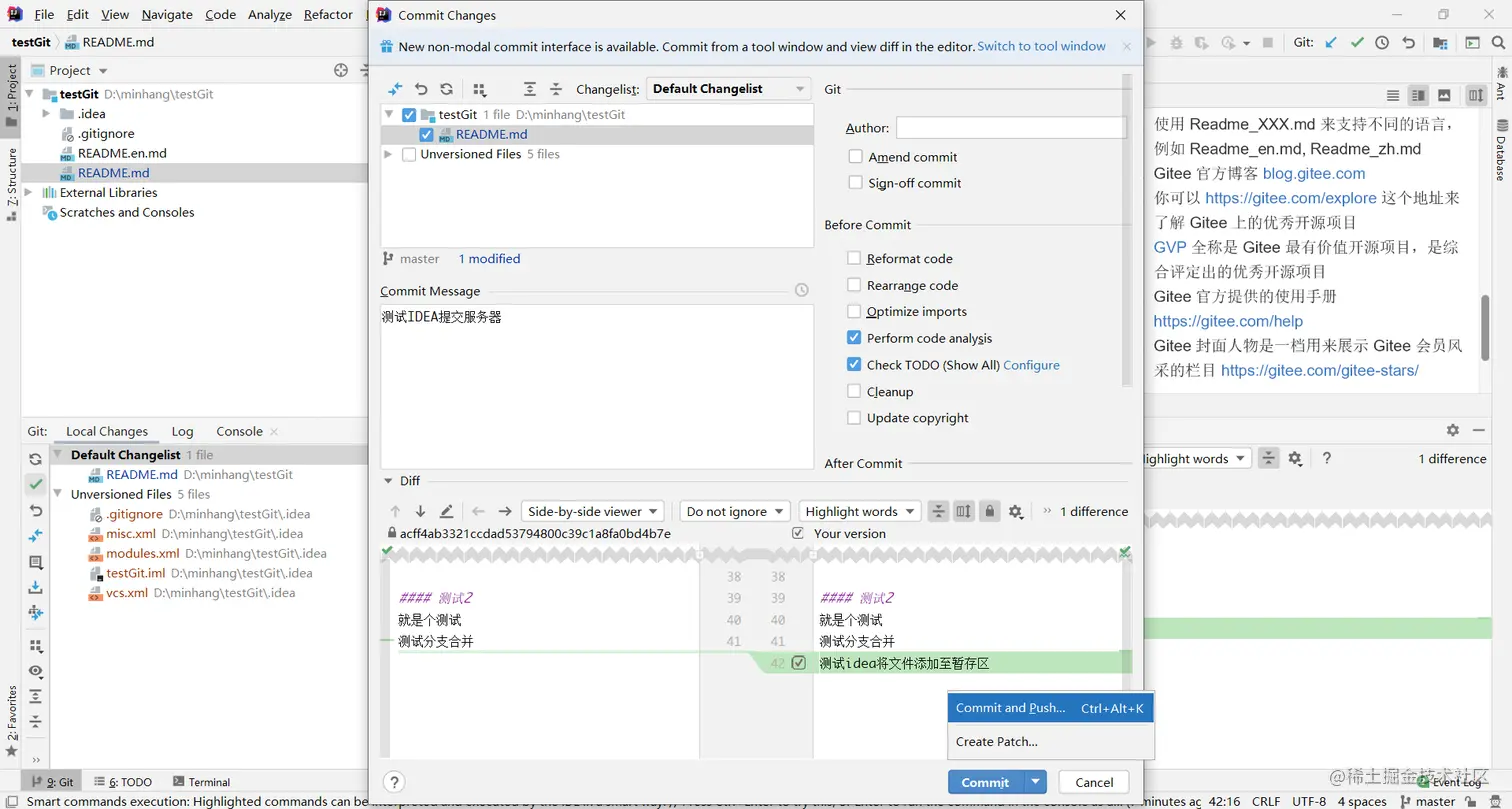Expand Unversioned Files node in commit dialog
Viewport: 1512px width, 809px height.
[x=390, y=154]
